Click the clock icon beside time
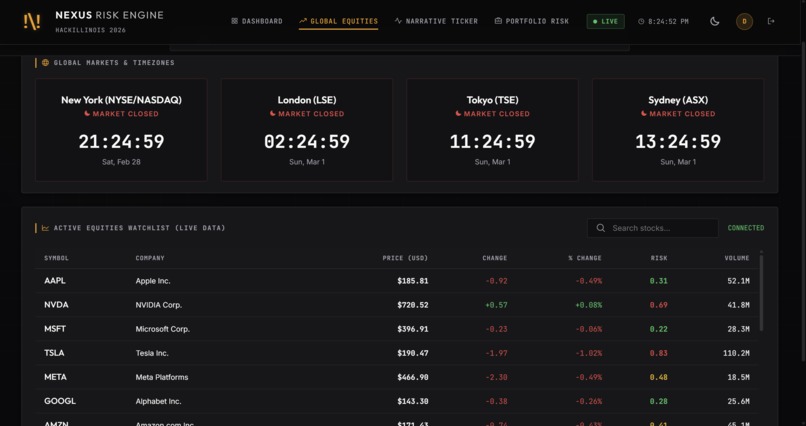The width and height of the screenshot is (806, 426). click(641, 22)
